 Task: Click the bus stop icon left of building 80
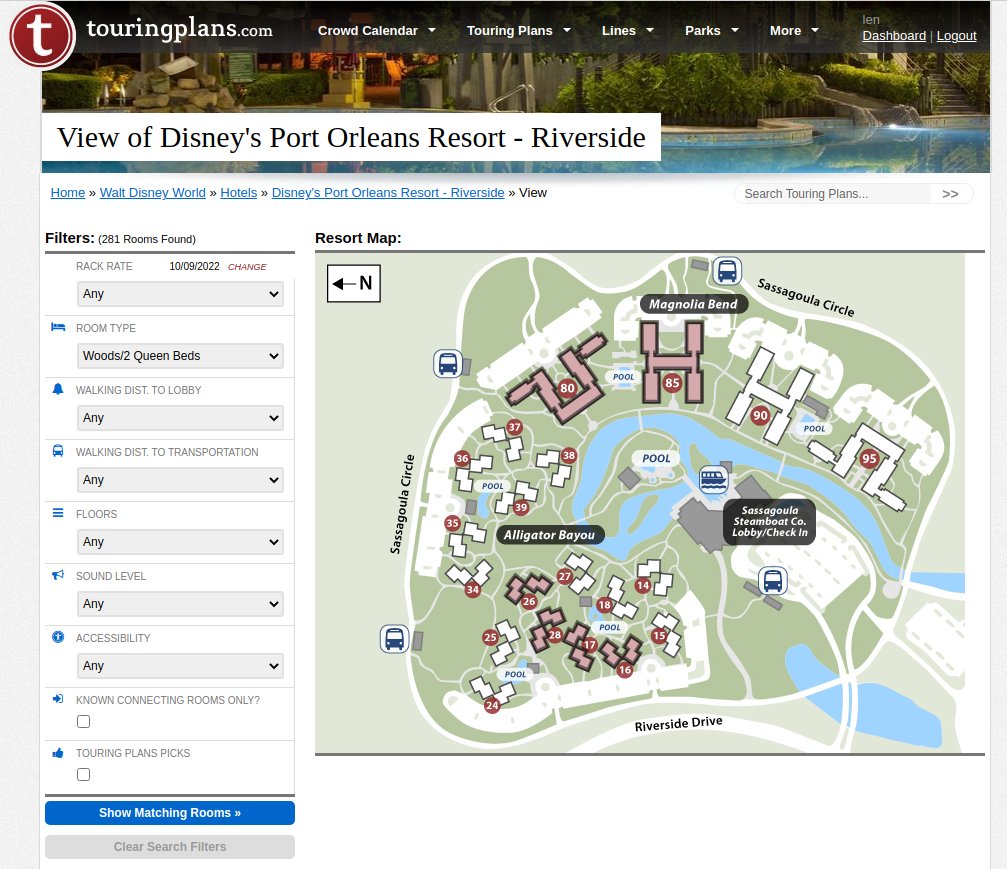448,364
